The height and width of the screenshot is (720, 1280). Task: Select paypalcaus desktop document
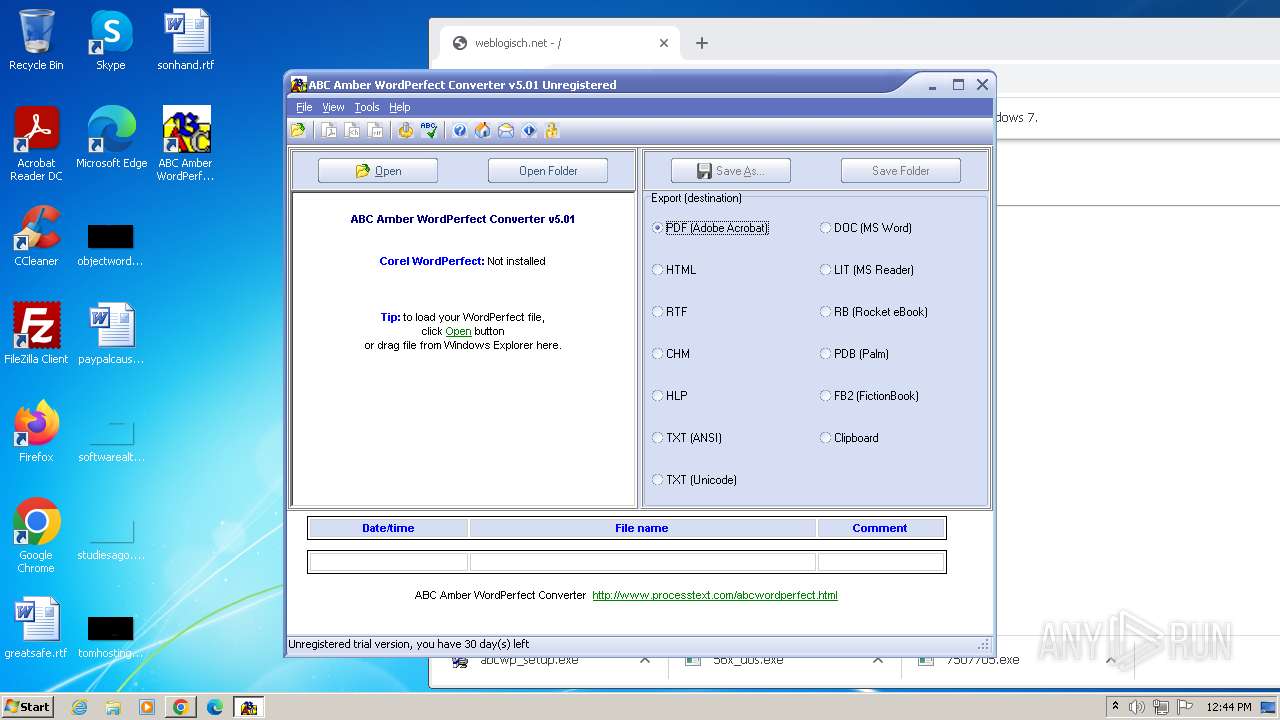tap(111, 334)
